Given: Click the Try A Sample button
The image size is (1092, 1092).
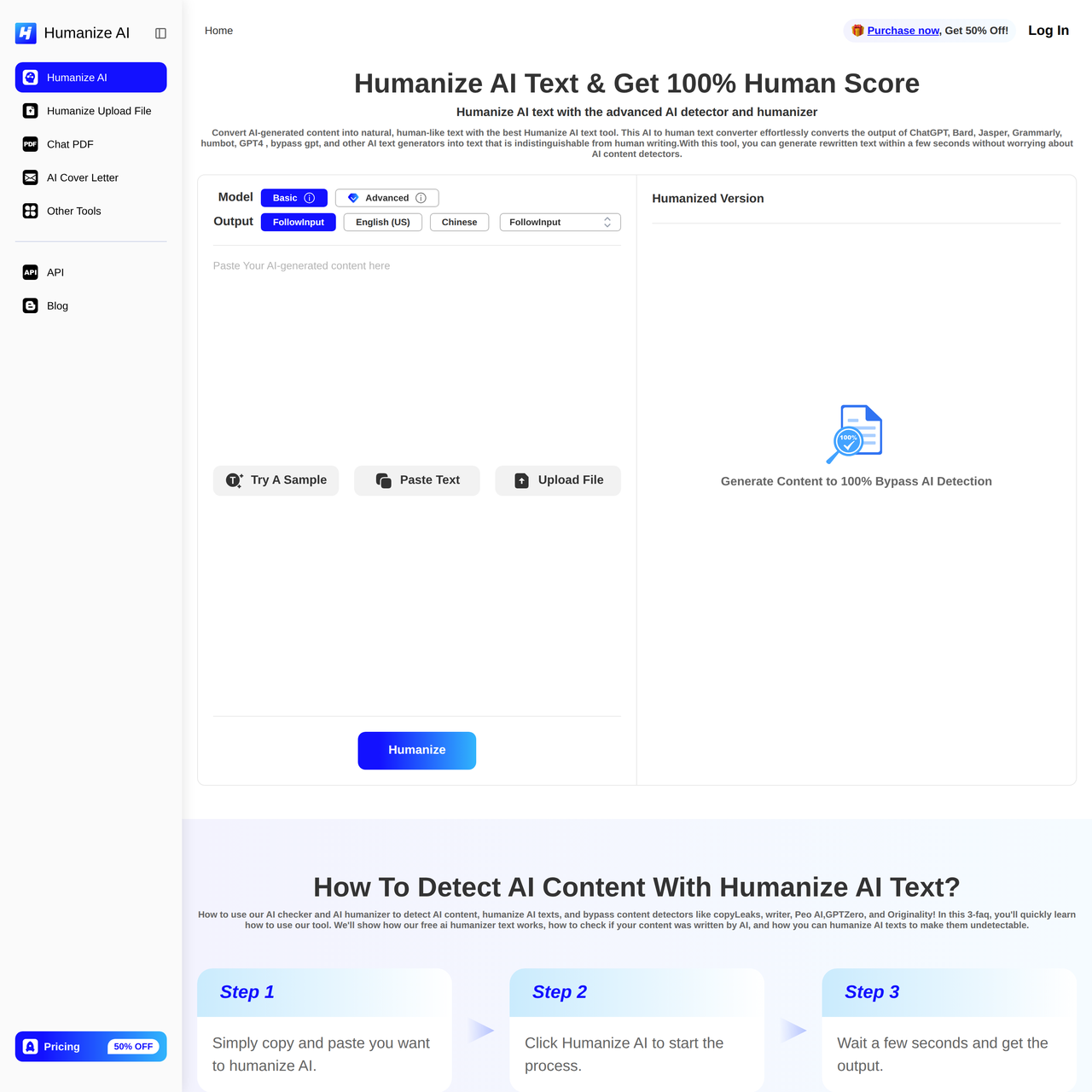Looking at the screenshot, I should (x=276, y=480).
